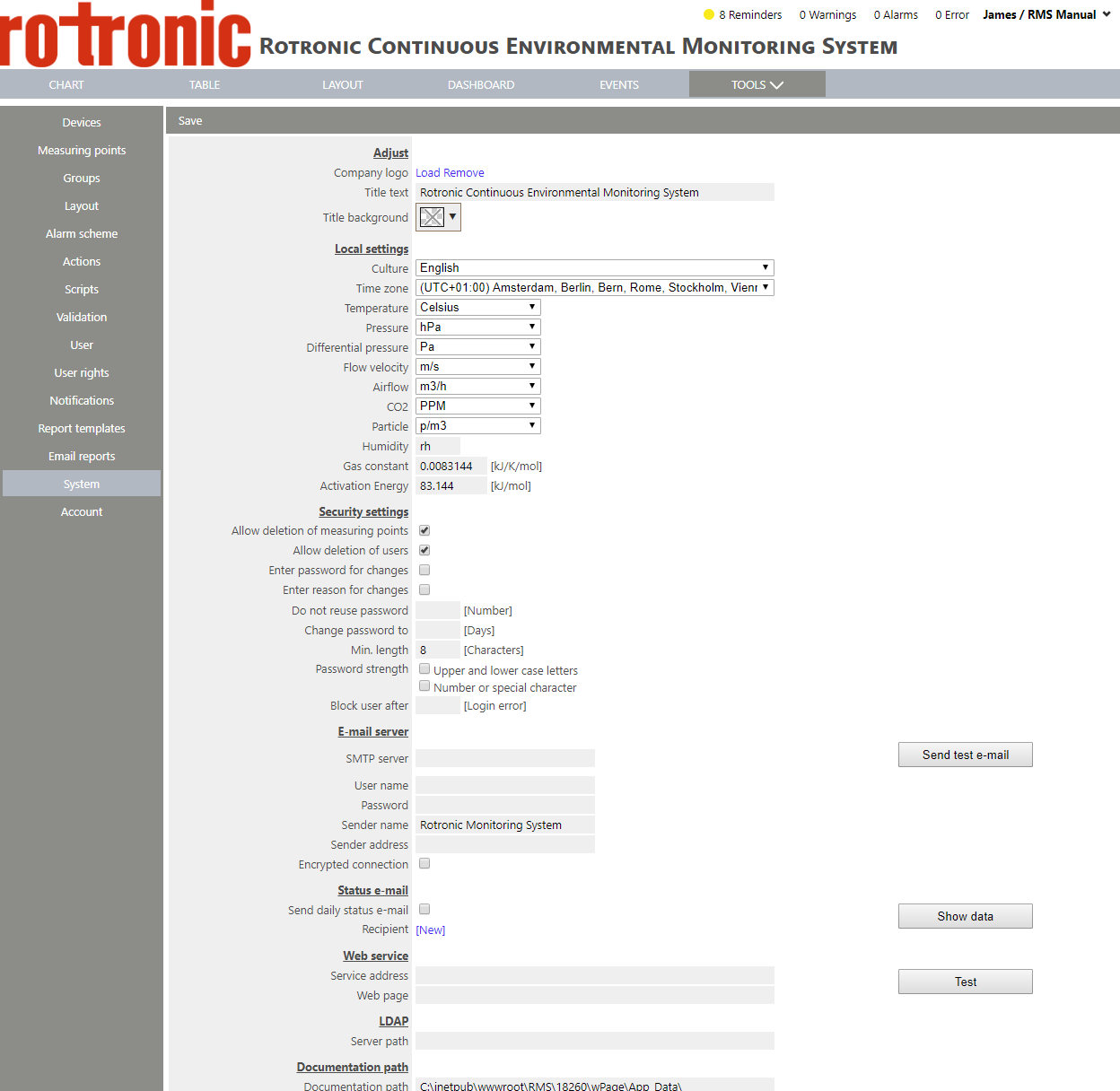
Task: Toggle the Encrypted connection checkbox
Action: pos(424,863)
